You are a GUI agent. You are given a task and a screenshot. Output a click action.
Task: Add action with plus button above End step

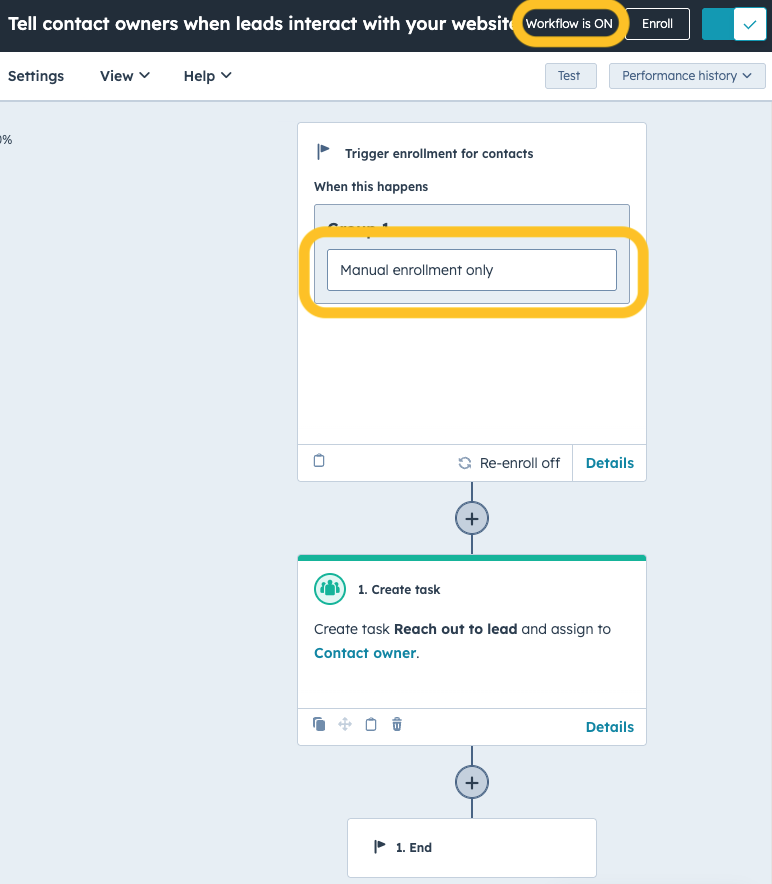click(472, 782)
